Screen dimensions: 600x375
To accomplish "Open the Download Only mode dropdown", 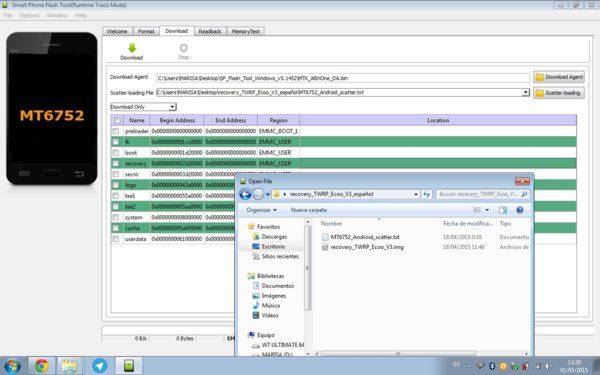I will (173, 107).
